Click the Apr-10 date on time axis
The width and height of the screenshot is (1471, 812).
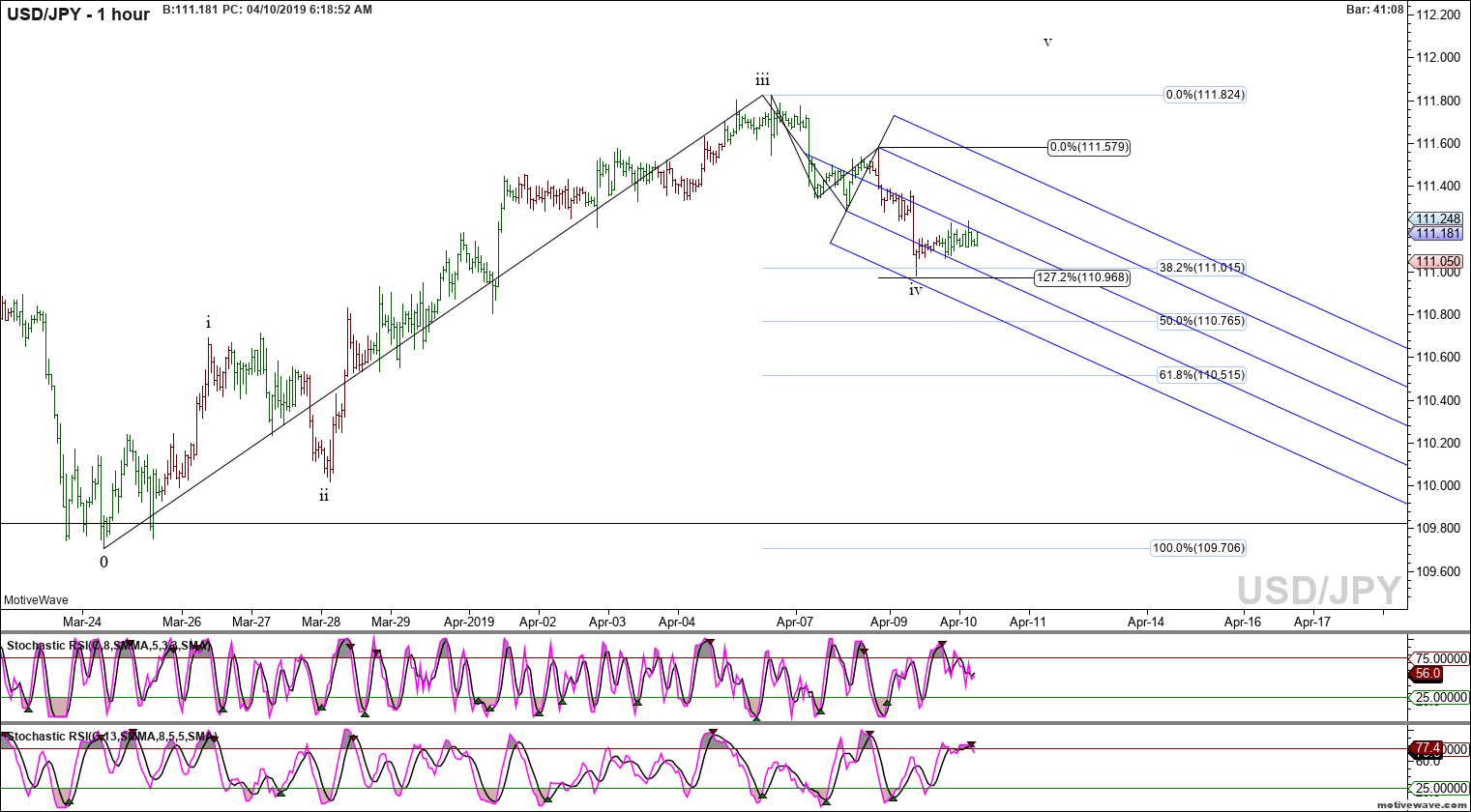pos(958,622)
